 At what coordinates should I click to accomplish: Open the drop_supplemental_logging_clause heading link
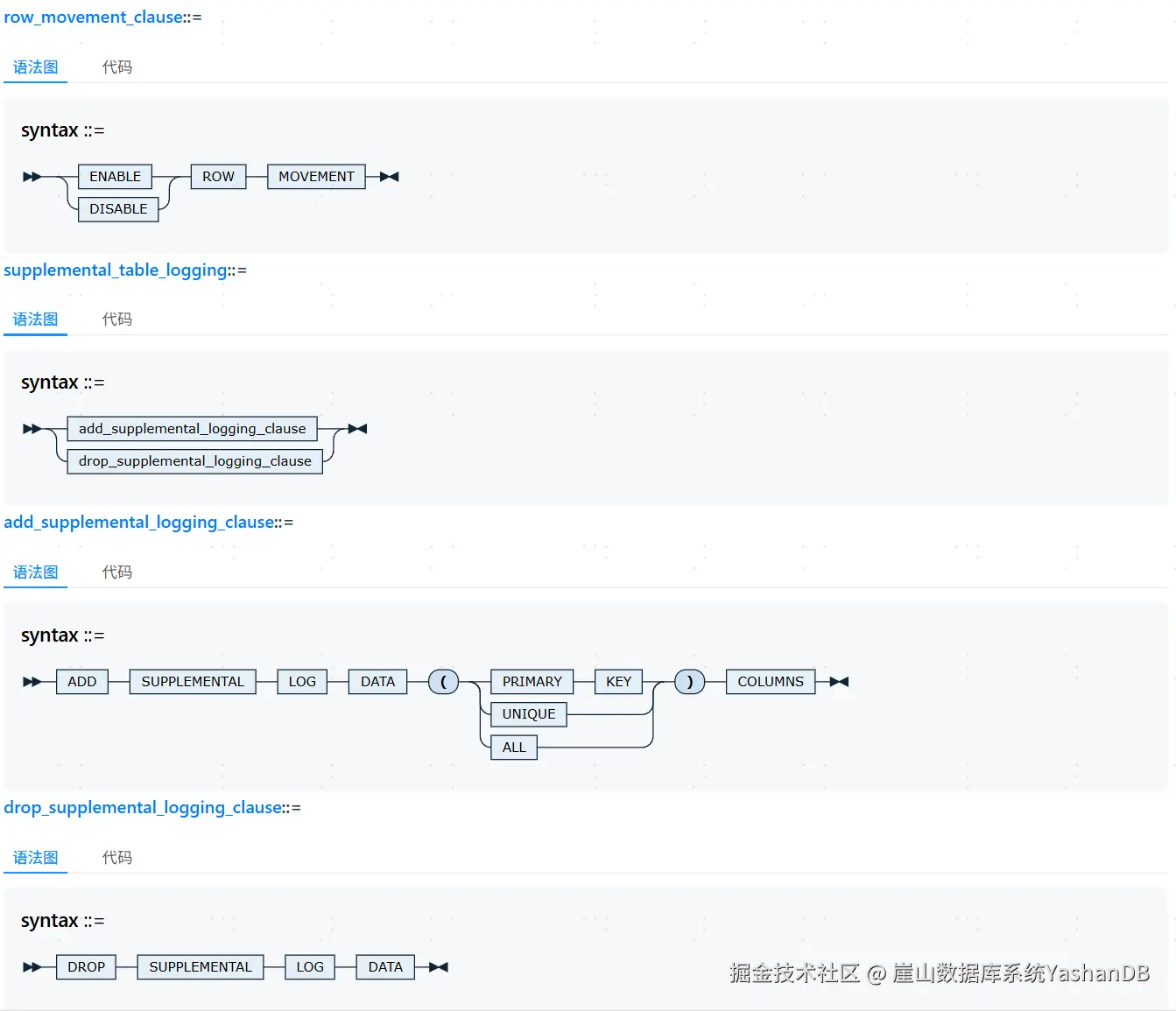[143, 808]
